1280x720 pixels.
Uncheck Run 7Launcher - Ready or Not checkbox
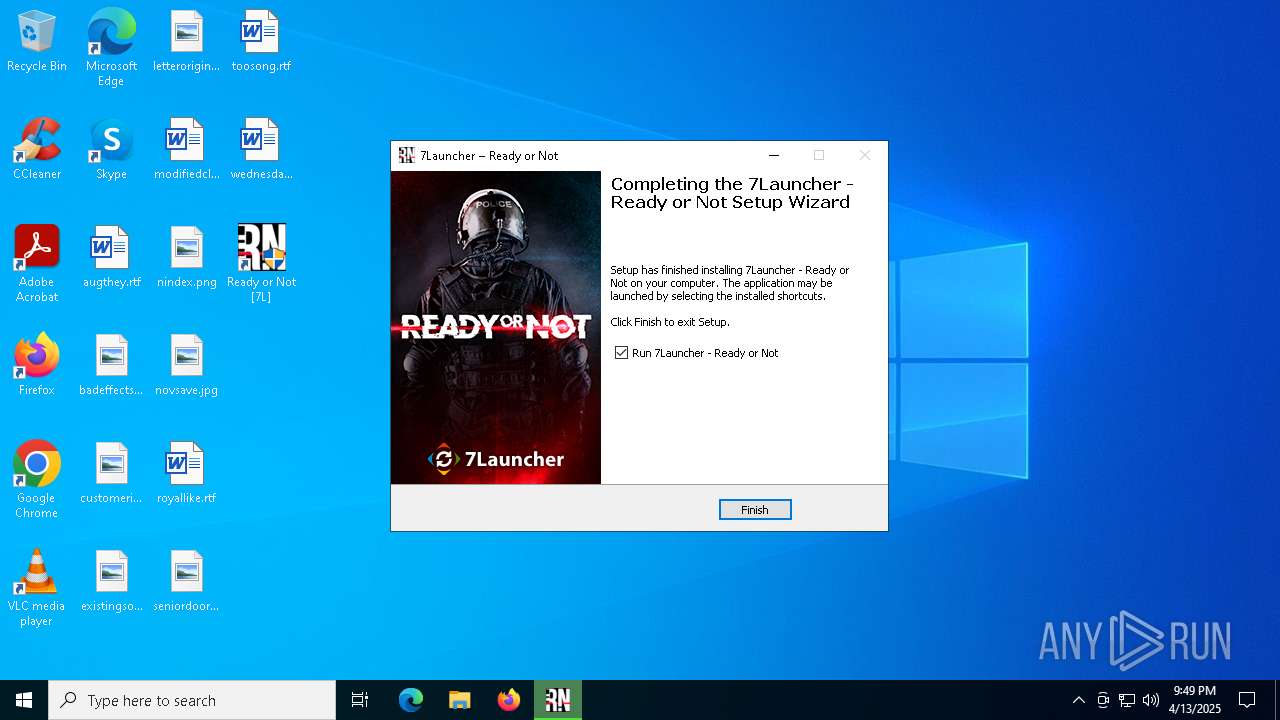pyautogui.click(x=622, y=353)
